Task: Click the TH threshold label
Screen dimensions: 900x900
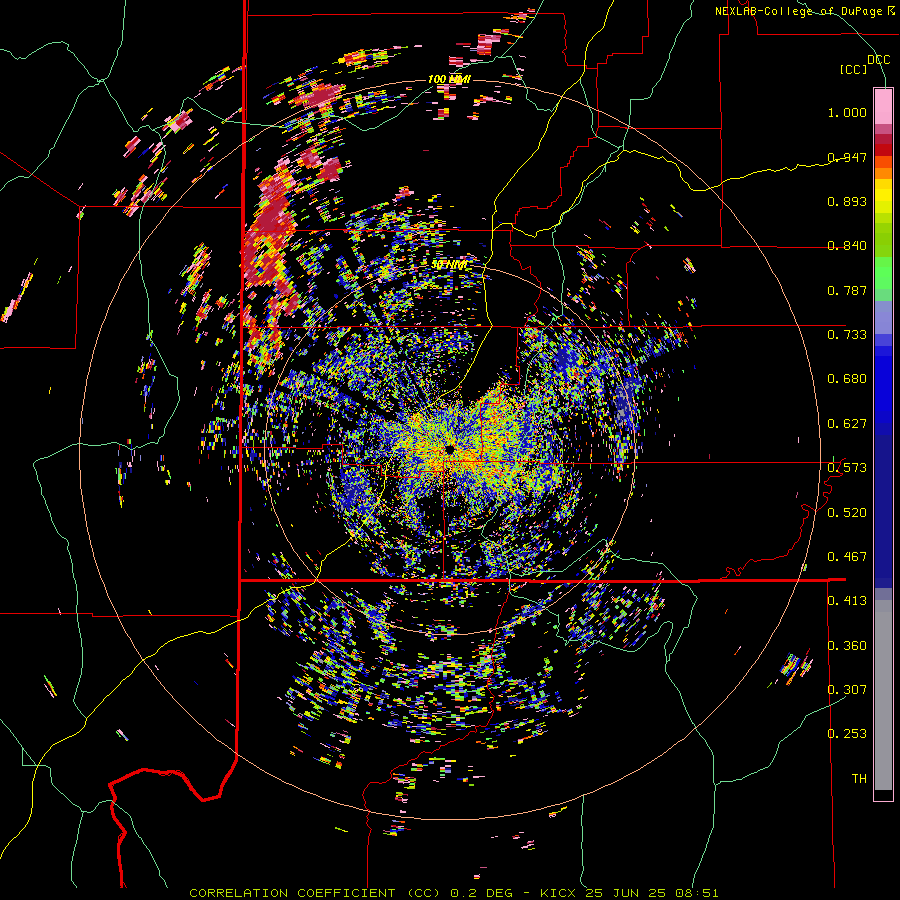Action: 859,778
